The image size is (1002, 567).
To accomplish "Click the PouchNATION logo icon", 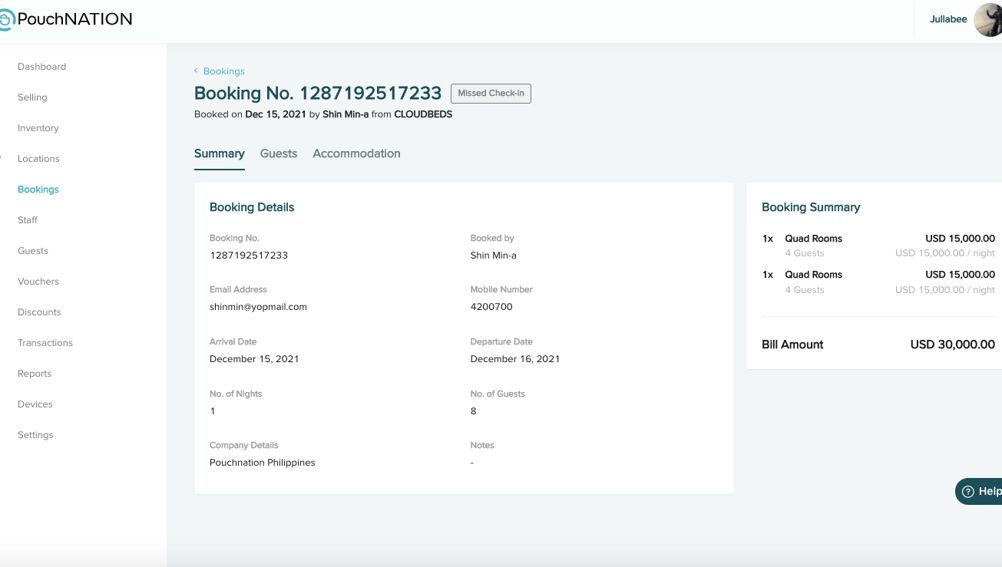I will [x=7, y=19].
